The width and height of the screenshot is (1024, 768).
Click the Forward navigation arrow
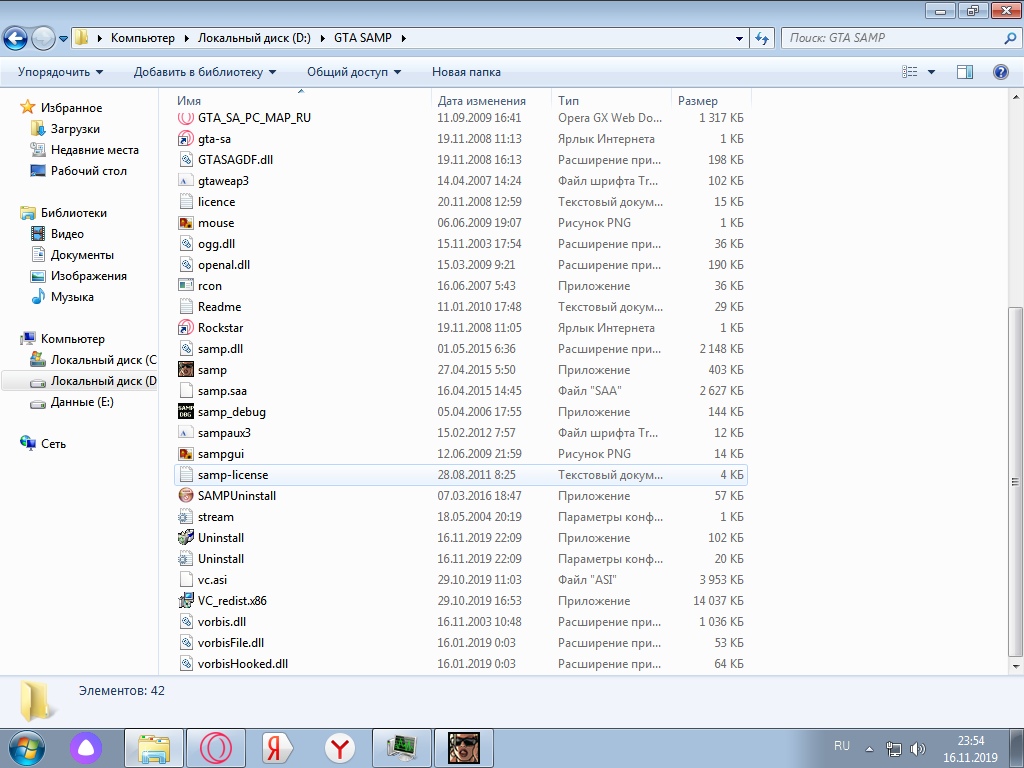click(x=43, y=39)
